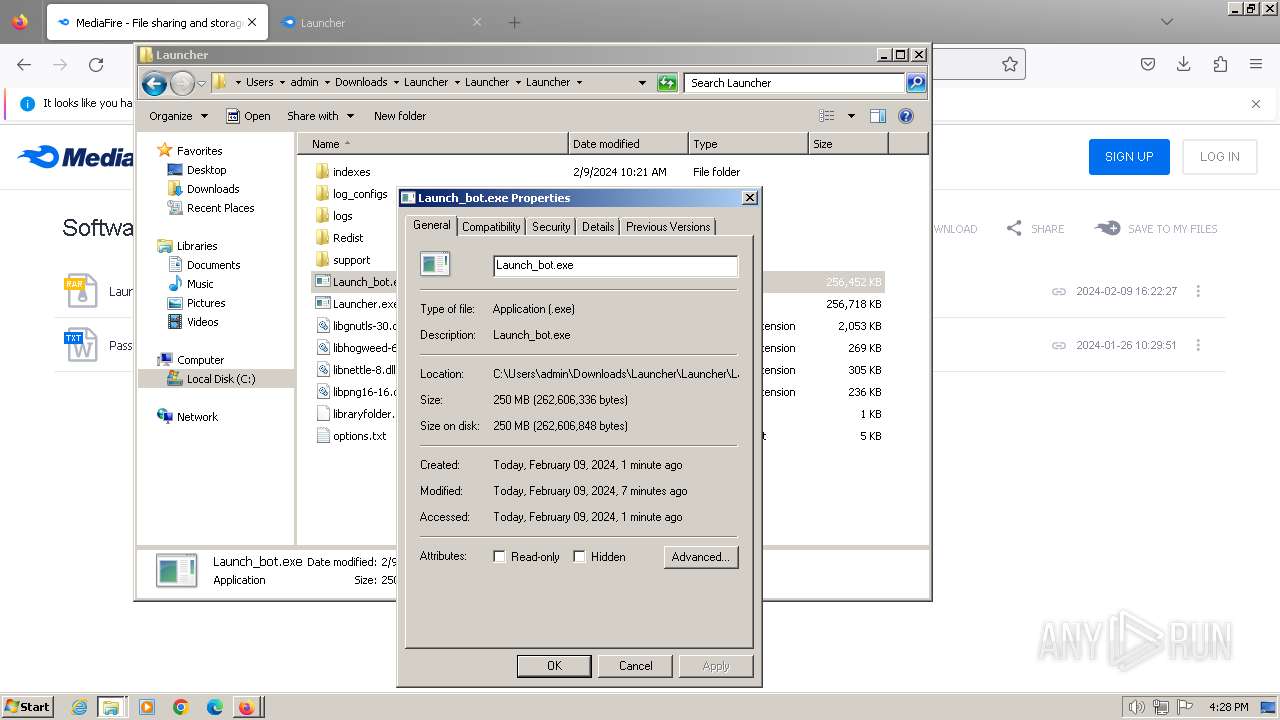Image resolution: width=1280 pixels, height=720 pixels.
Task: Open Share with dropdown menu
Action: (x=320, y=116)
